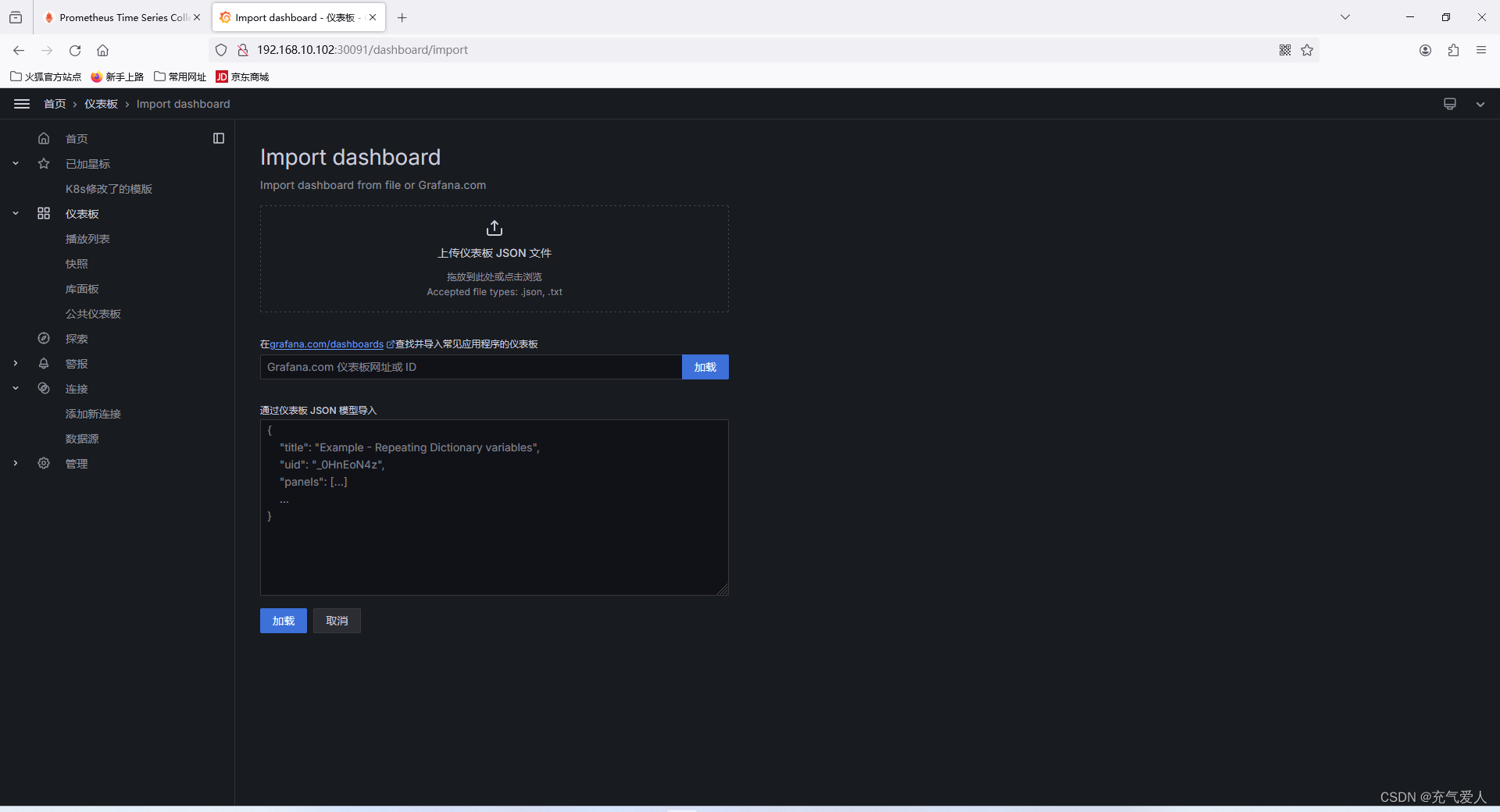Open the Firefox View icon
1500x812 pixels.
16,17
